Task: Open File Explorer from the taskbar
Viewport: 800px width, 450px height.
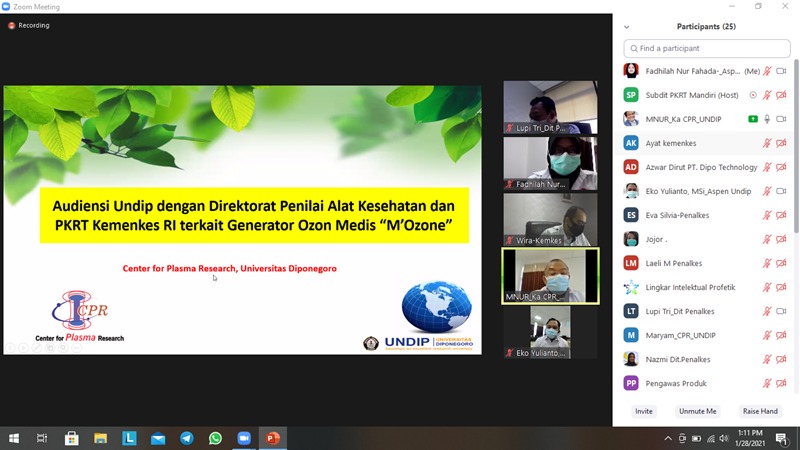Action: click(101, 438)
